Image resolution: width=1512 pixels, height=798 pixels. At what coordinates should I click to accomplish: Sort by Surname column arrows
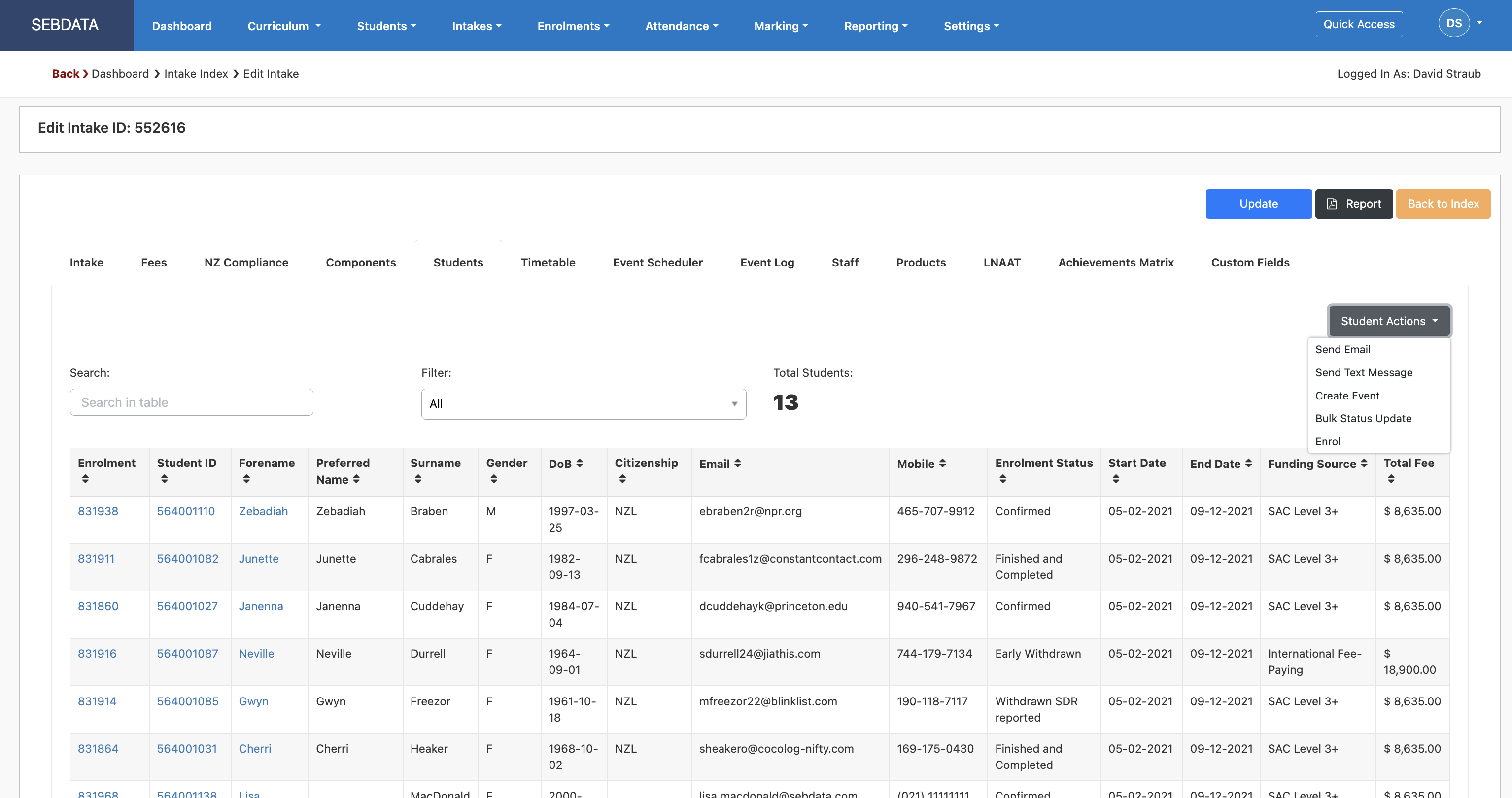pos(418,479)
